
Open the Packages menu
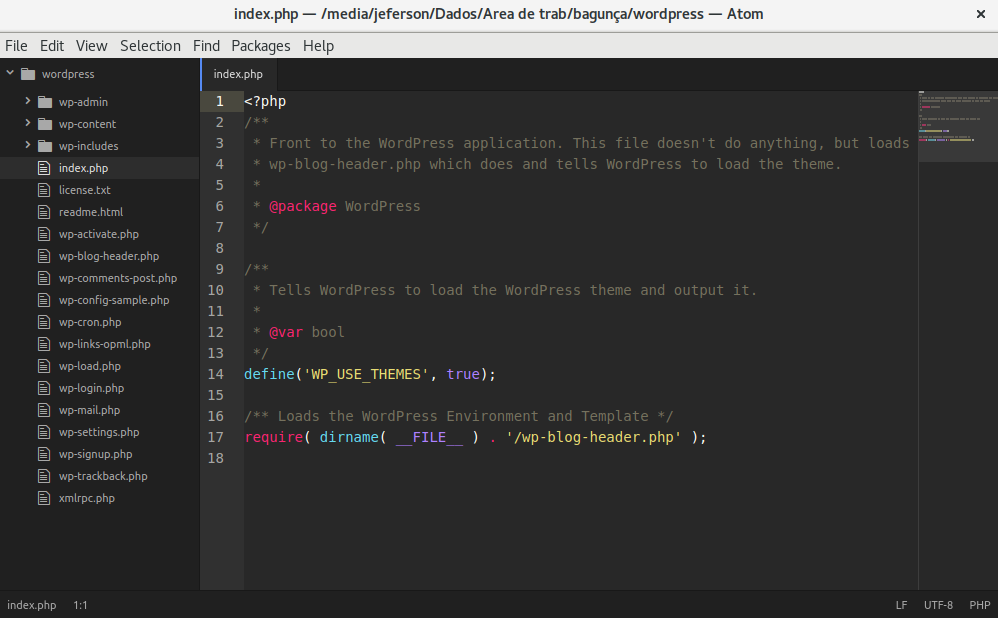[x=260, y=45]
